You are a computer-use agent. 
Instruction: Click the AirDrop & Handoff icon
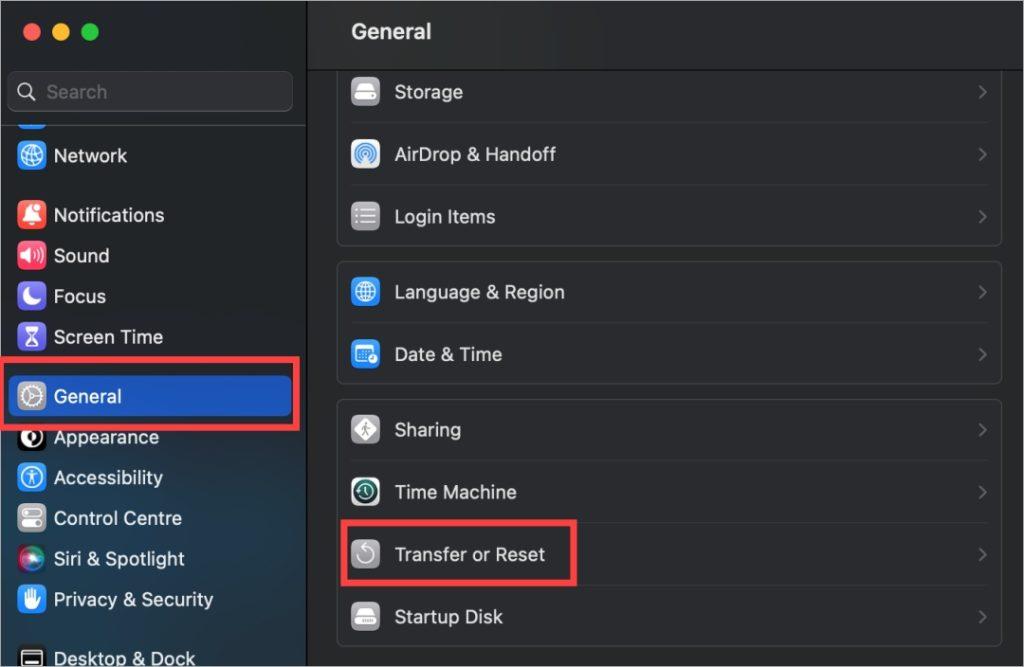(x=365, y=154)
